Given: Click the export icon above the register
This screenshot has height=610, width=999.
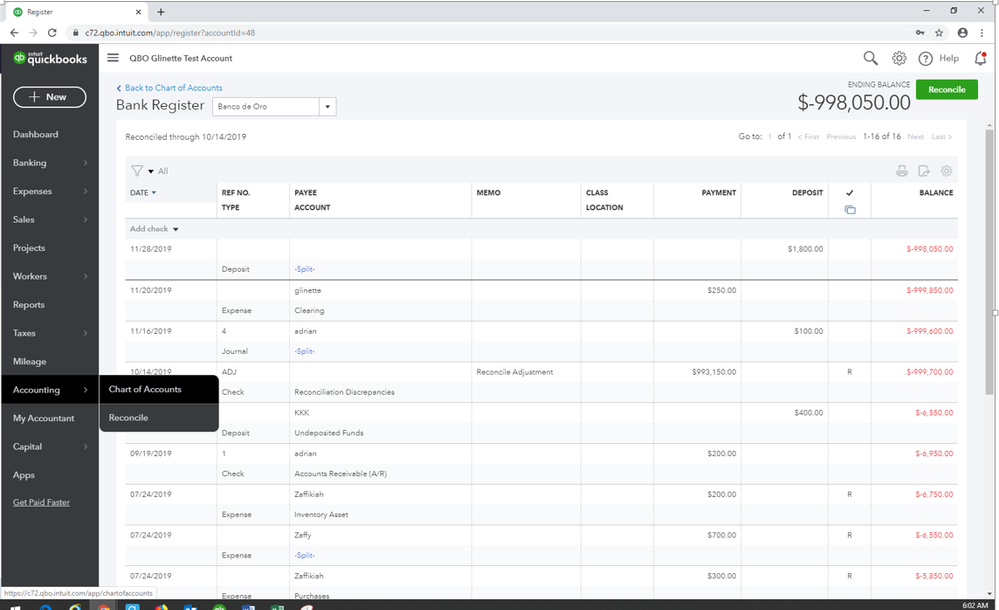Looking at the screenshot, I should (x=924, y=171).
